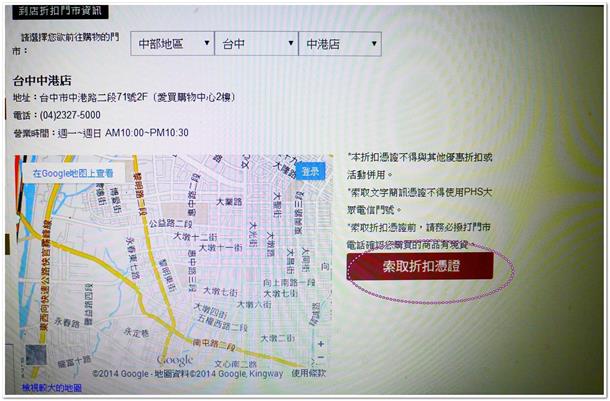The height and width of the screenshot is (401, 610).
Task: Click the 在Google地圖上查看 link
Action: (x=72, y=173)
